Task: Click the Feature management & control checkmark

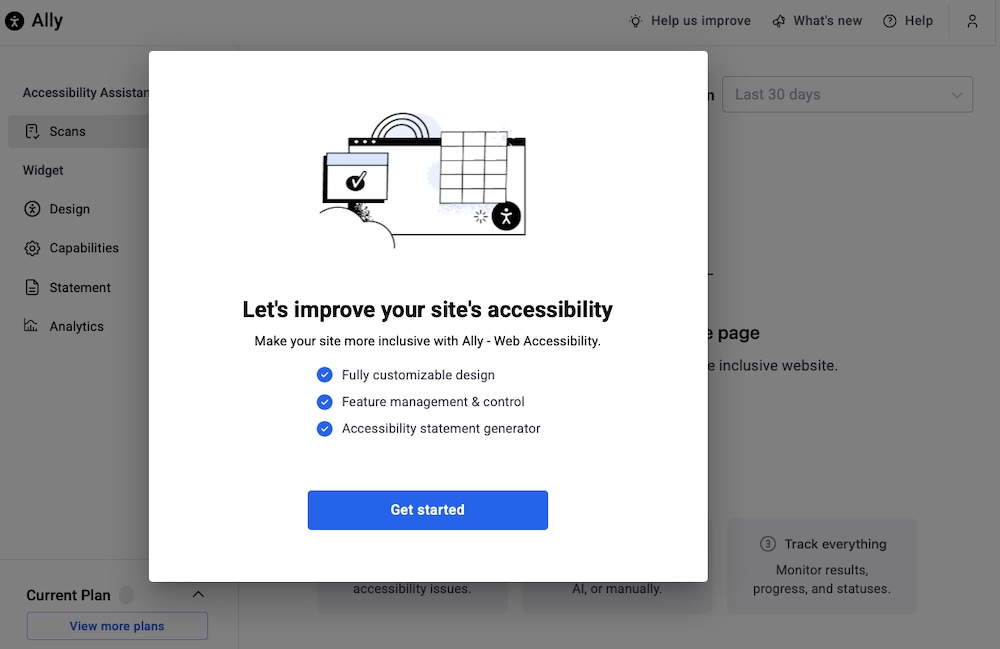Action: 324,402
